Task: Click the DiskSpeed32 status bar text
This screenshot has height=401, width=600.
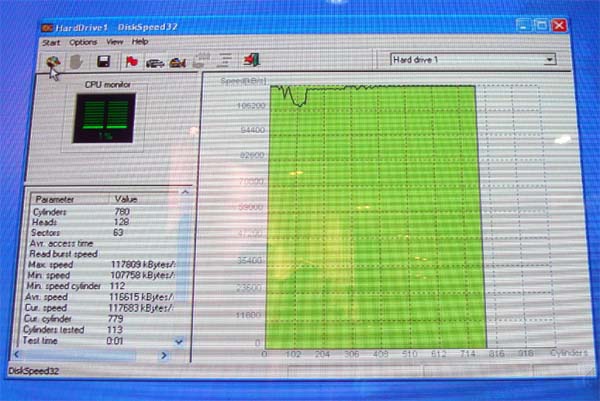Action: (x=34, y=371)
